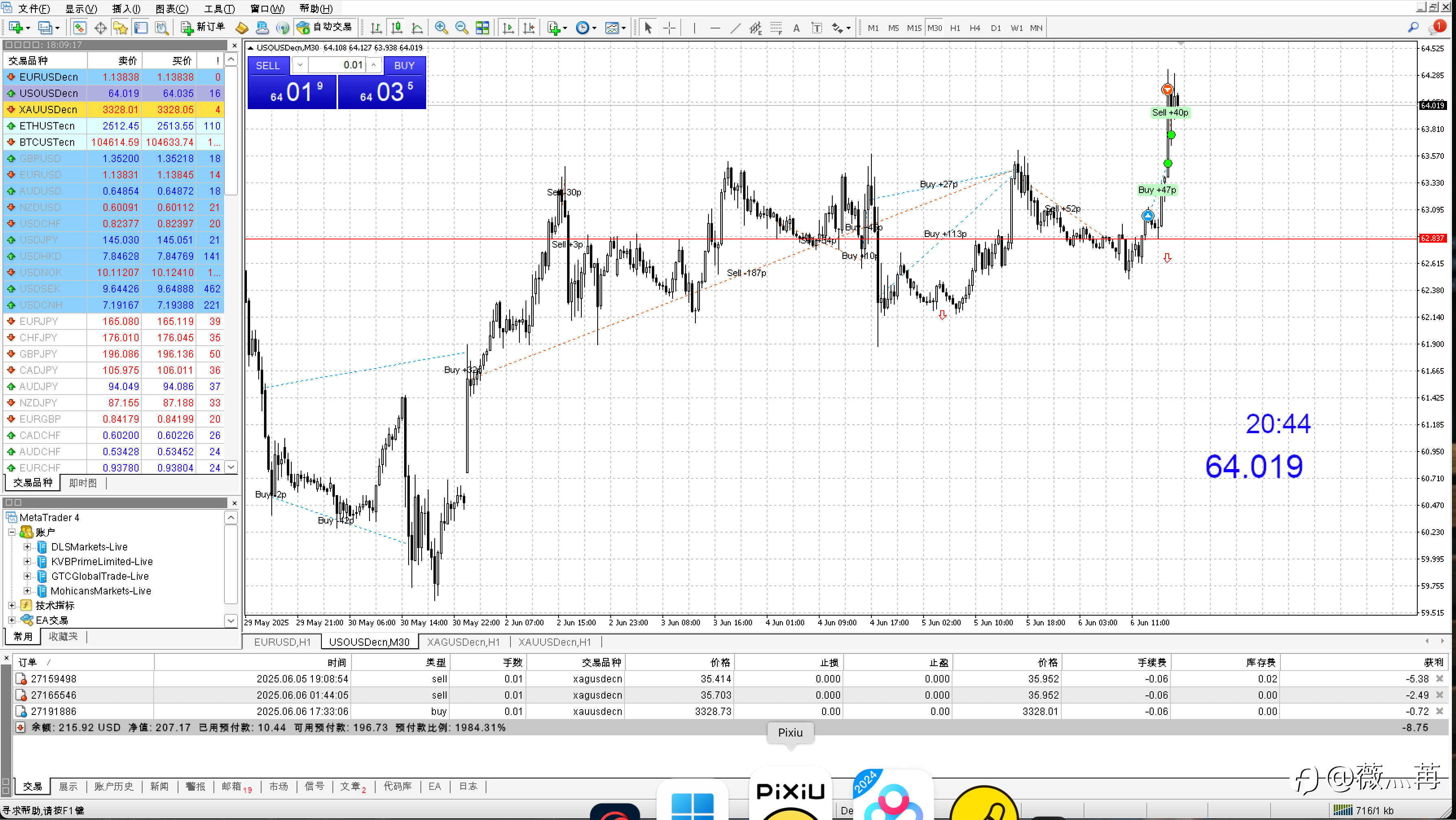The image size is (1456, 820).
Task: Click the Zoom In magnifier icon
Action: coord(441,28)
